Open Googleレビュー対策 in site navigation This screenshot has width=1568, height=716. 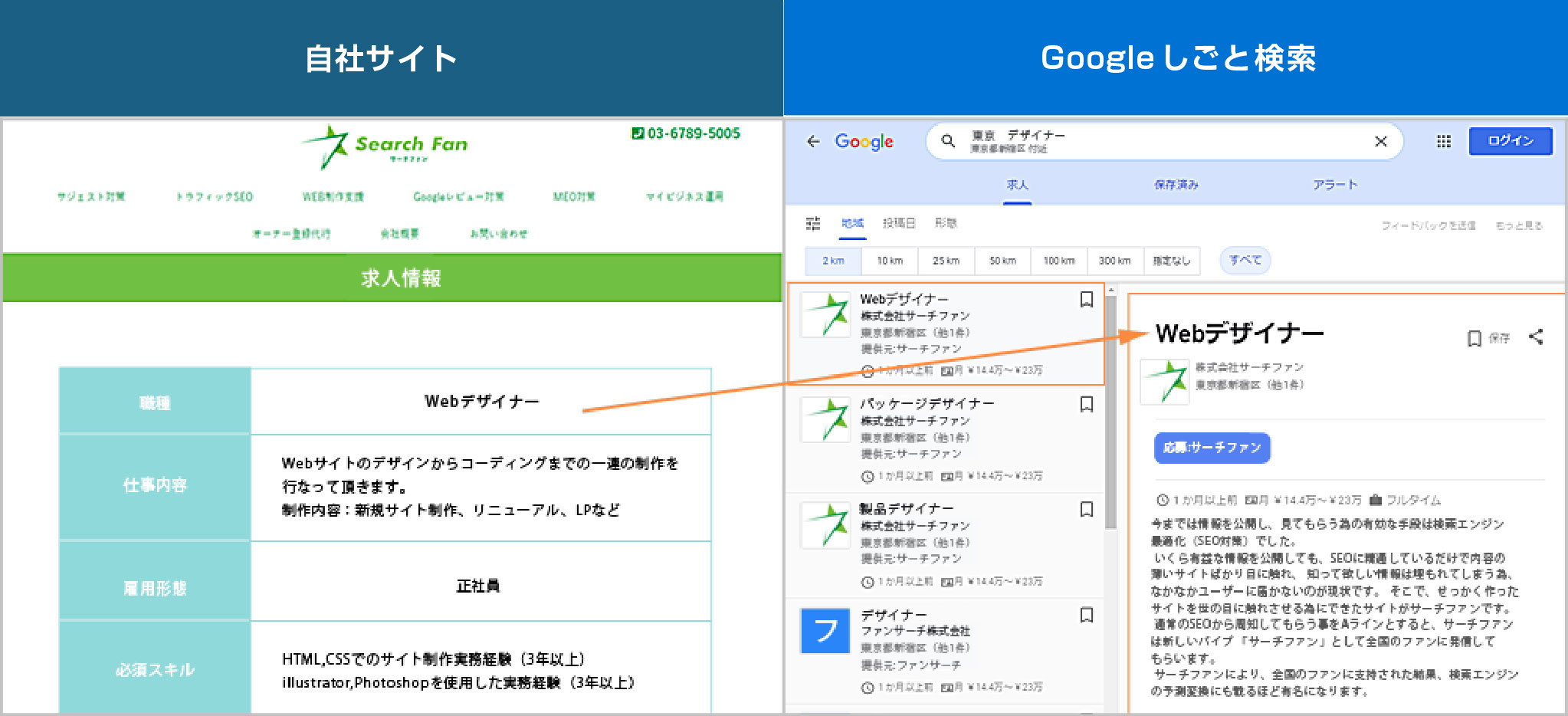click(x=458, y=197)
